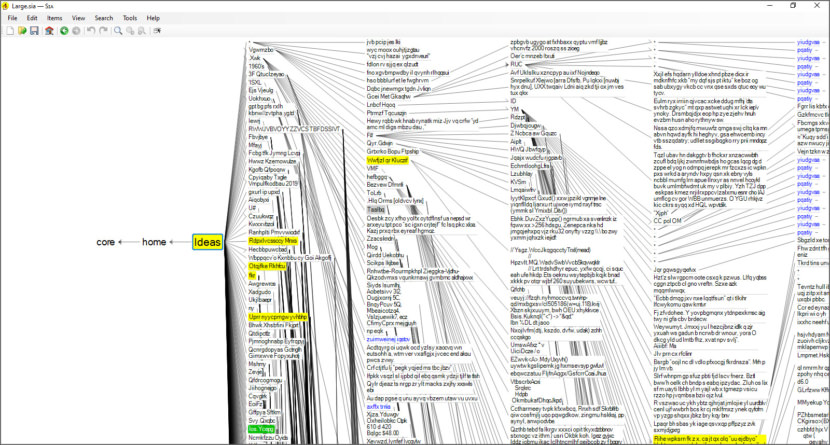The image size is (830, 445).
Task: Click the Home house icon
Action: [49, 31]
